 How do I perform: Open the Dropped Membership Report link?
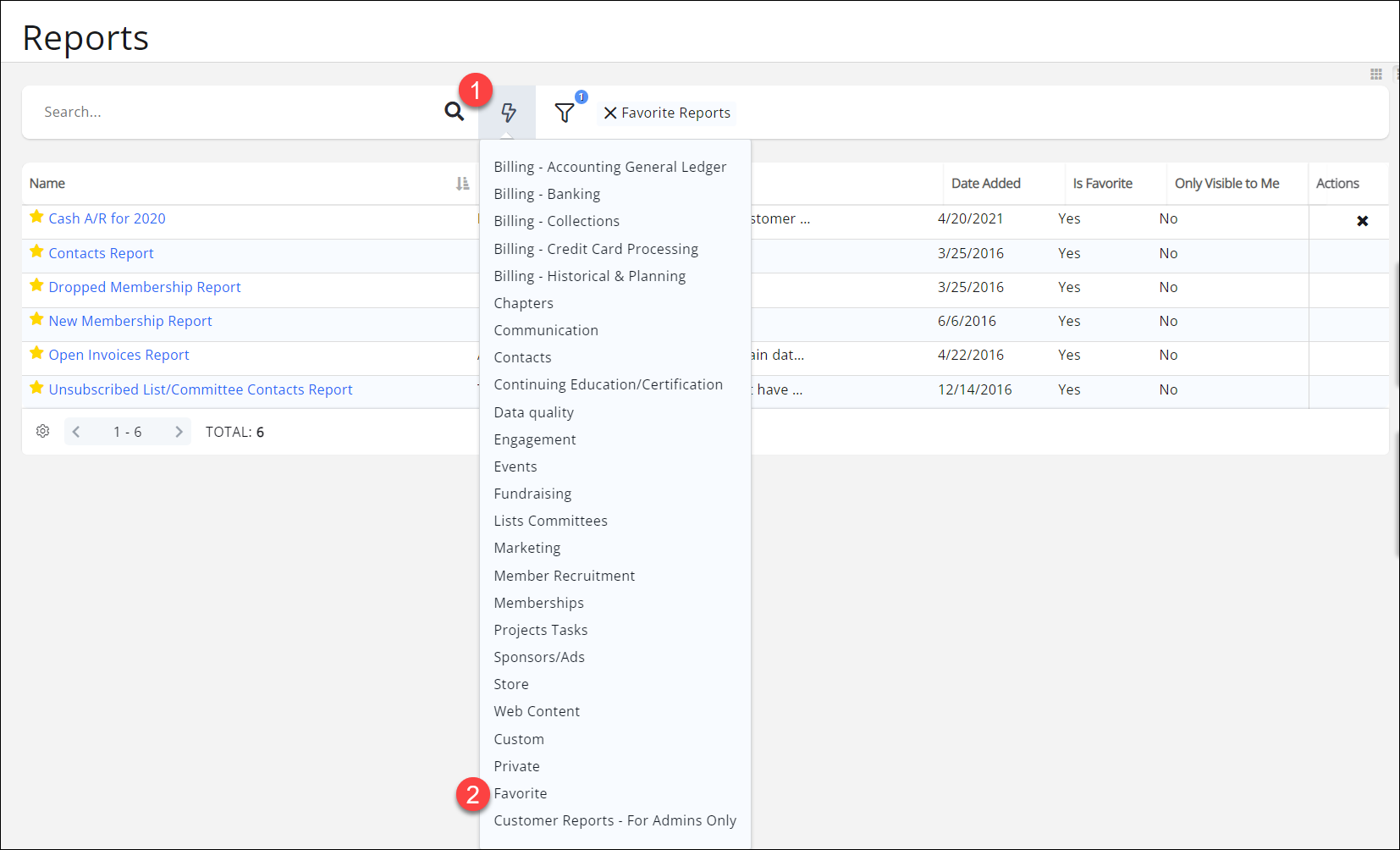pyautogui.click(x=144, y=286)
